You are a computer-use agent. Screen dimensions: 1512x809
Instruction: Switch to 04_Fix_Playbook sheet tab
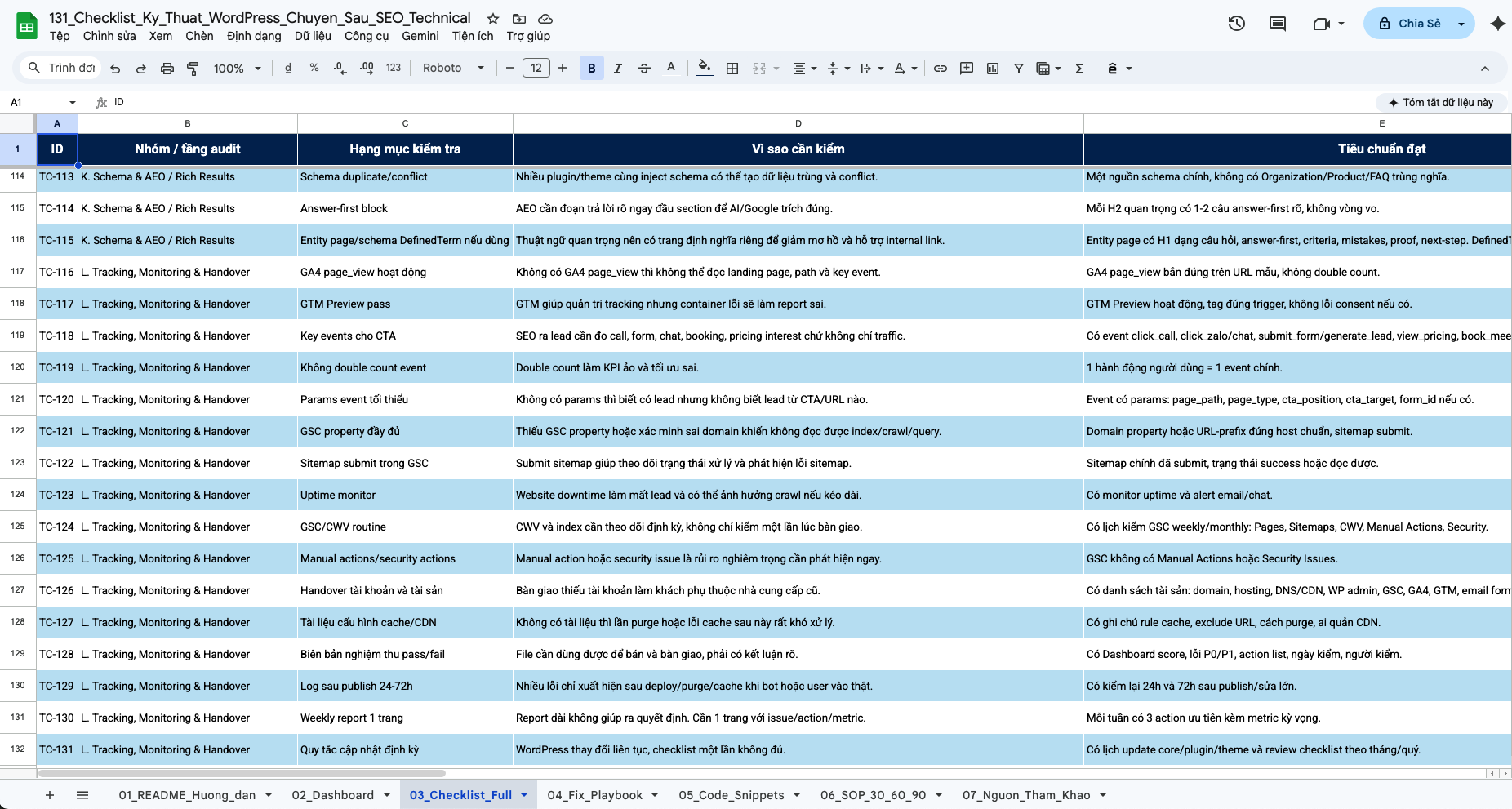click(595, 795)
